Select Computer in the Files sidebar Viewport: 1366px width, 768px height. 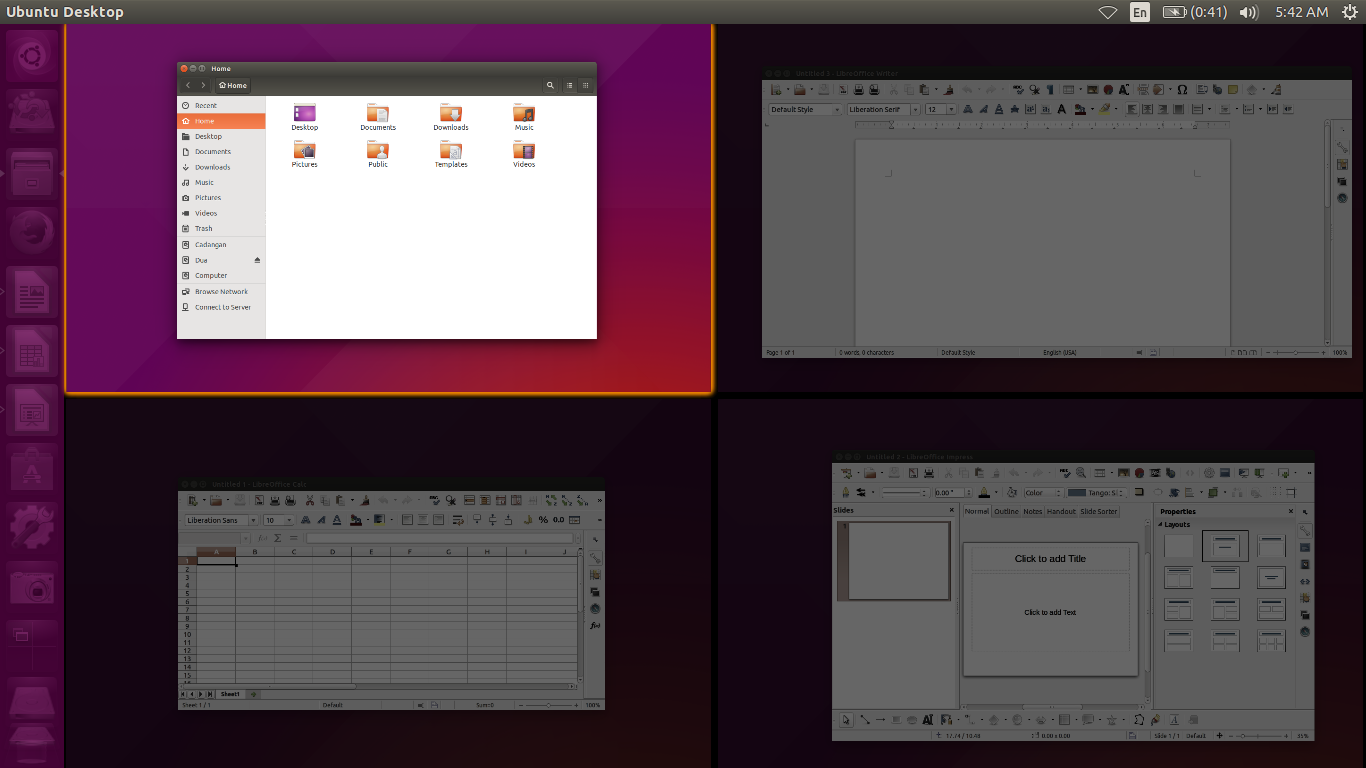click(221, 275)
